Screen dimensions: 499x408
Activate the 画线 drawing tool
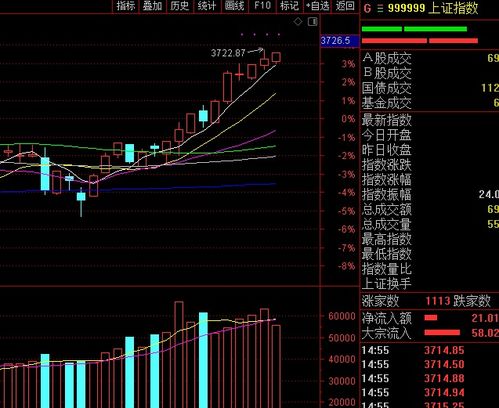click(235, 6)
